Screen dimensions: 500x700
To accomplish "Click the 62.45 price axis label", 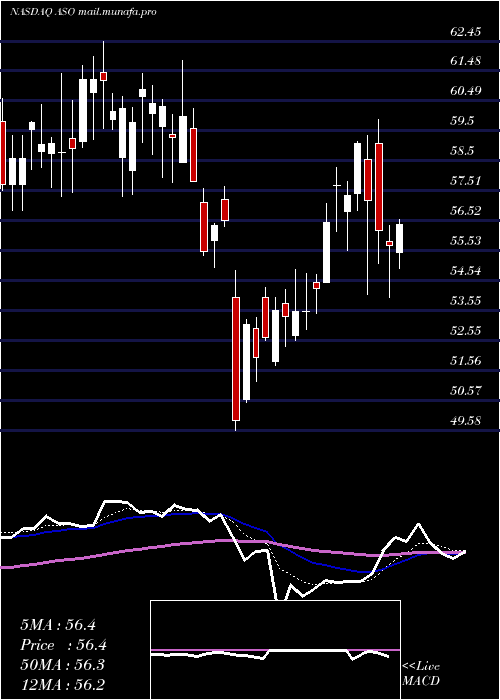I will 466,32.
